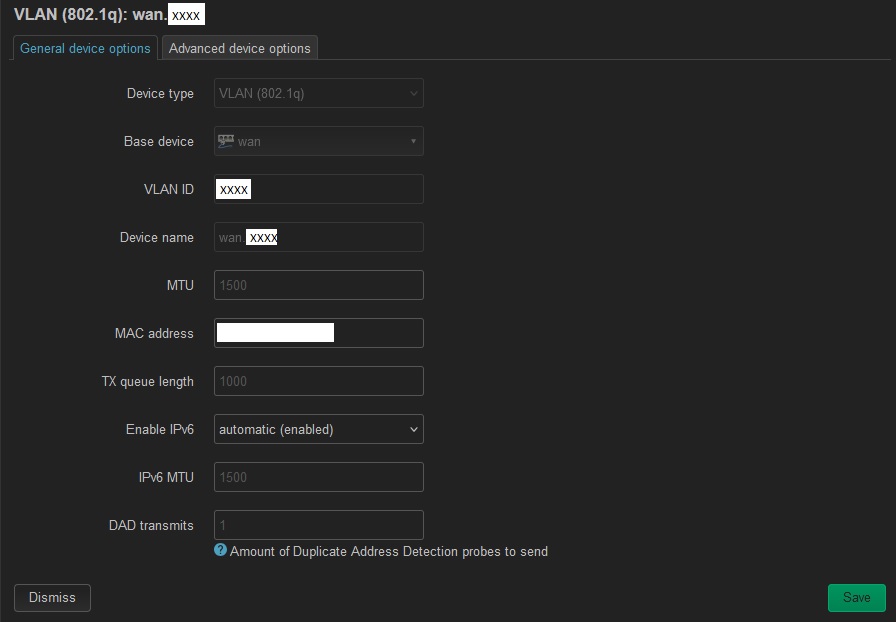The image size is (896, 622).
Task: Save the VLAN device settings
Action: pos(857,597)
